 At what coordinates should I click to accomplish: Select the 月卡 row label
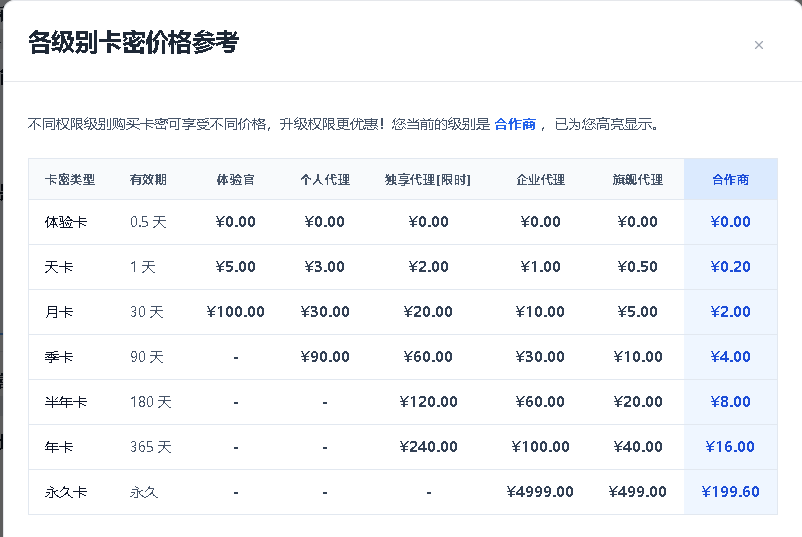pyautogui.click(x=59, y=312)
